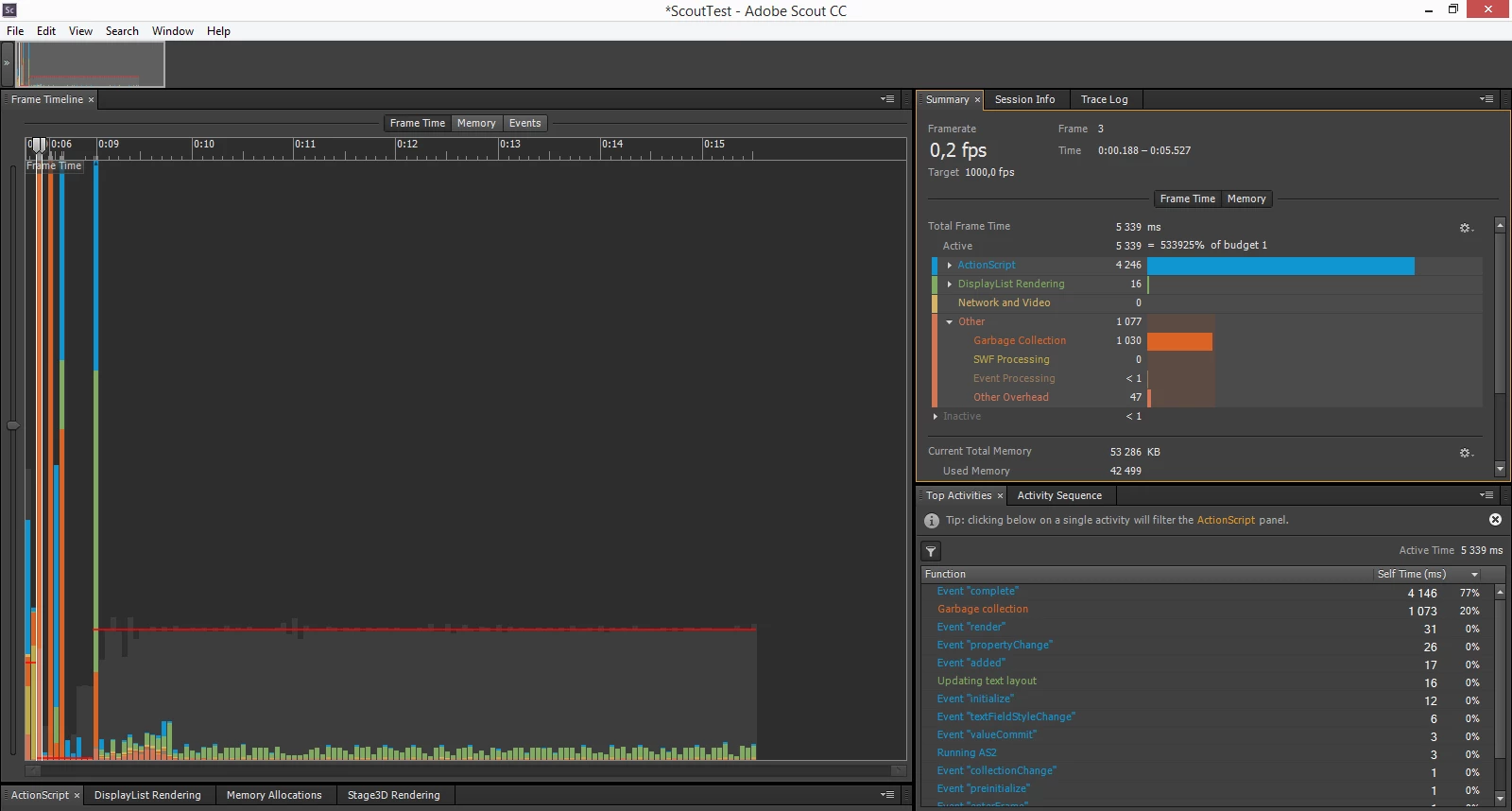Click the vertical zoom slider handle
Screen dimensions: 1512x811
click(12, 425)
